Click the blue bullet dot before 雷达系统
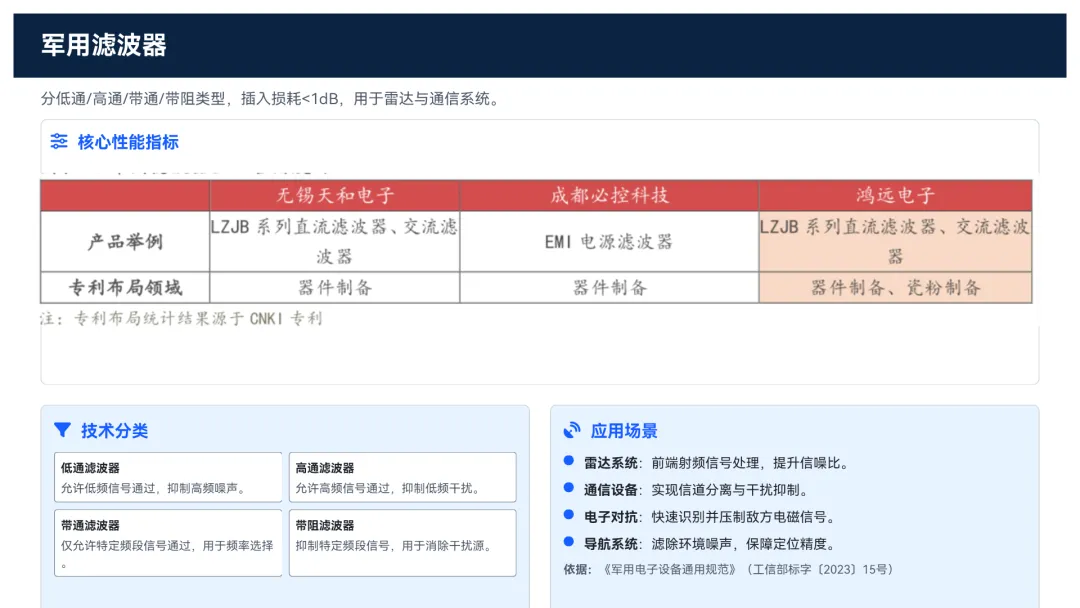The height and width of the screenshot is (608, 1080). point(569,461)
